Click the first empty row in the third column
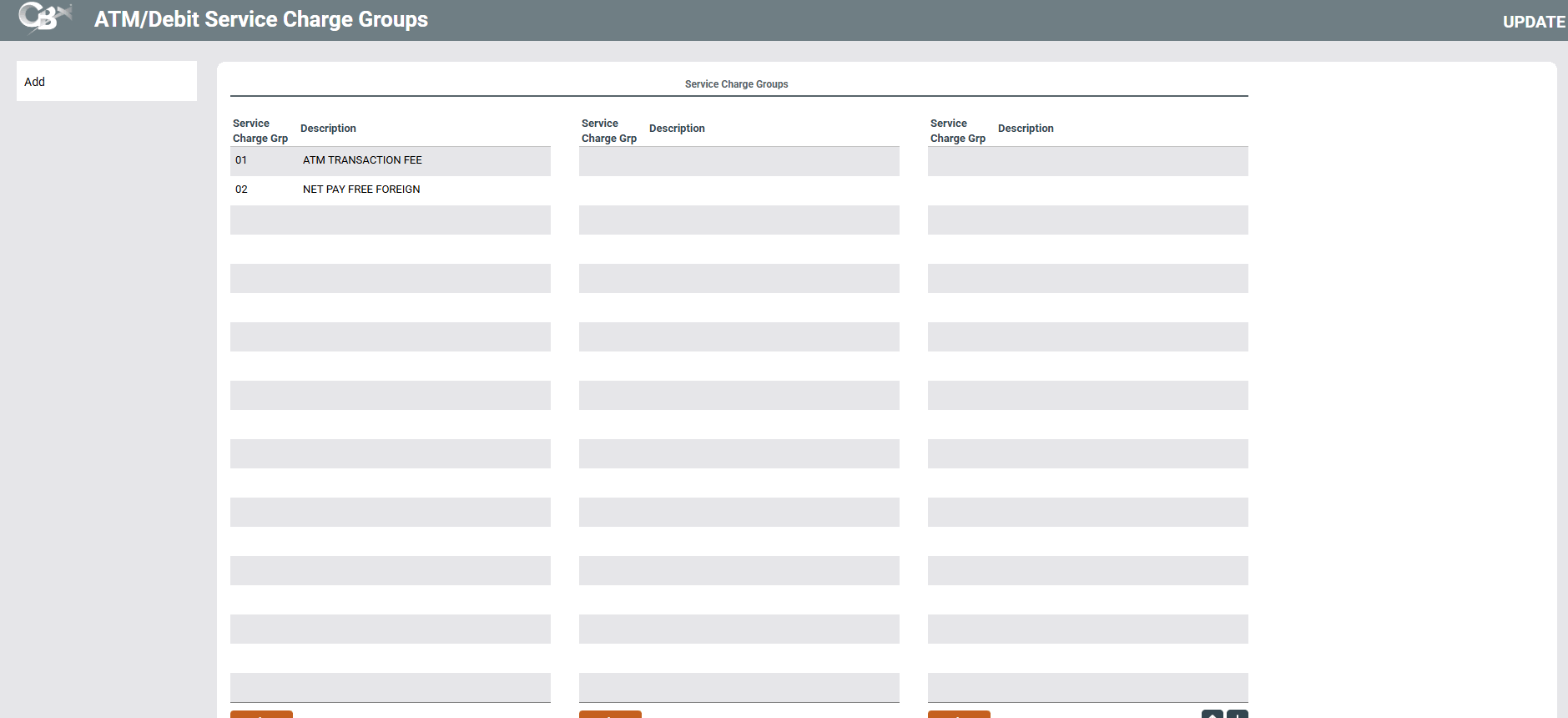The height and width of the screenshot is (718, 1568). [x=1087, y=161]
